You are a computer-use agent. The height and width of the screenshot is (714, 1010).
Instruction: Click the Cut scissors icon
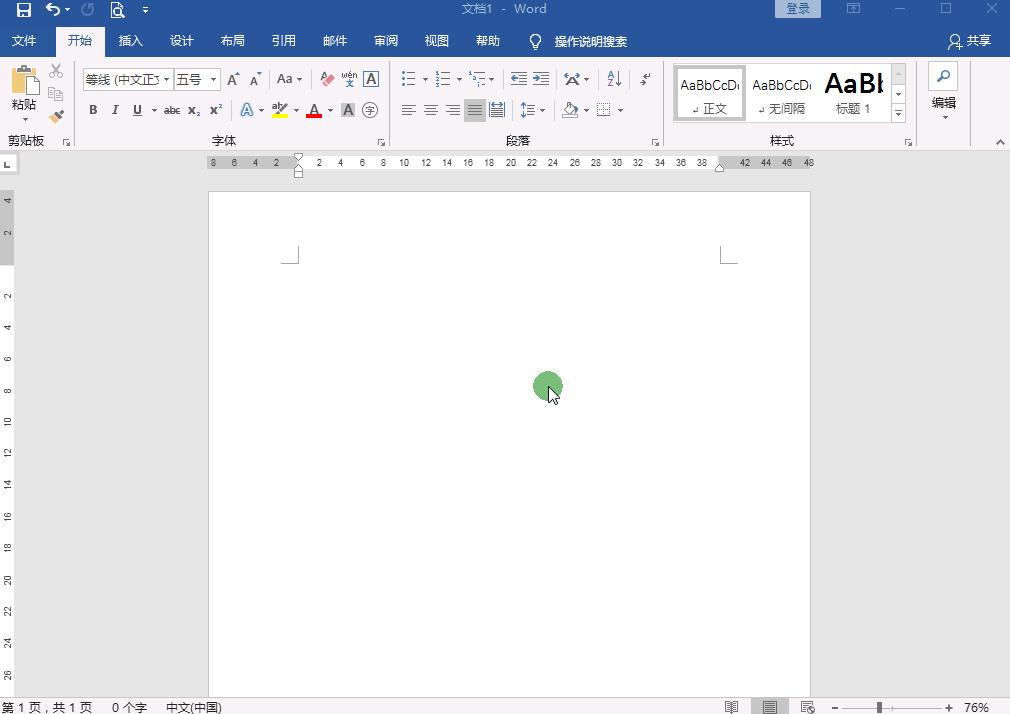pyautogui.click(x=56, y=71)
